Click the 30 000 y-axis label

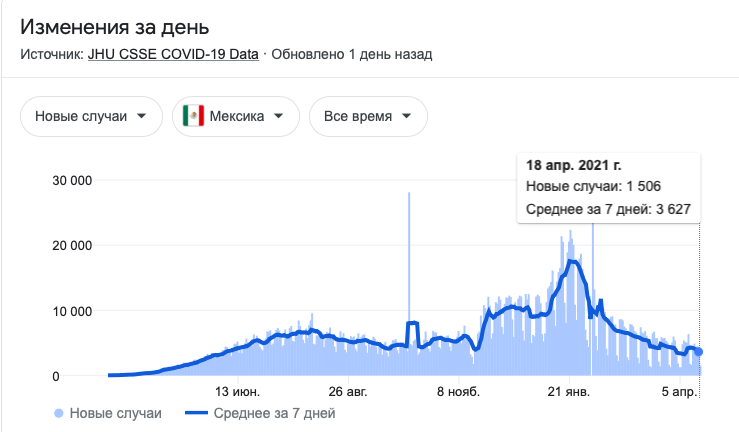(72, 181)
